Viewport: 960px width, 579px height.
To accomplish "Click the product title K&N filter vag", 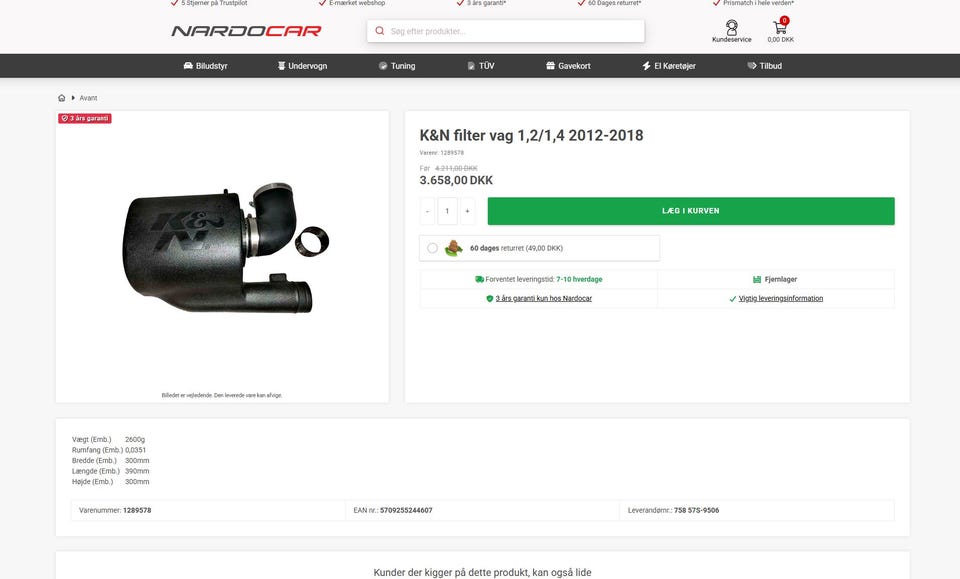I will pyautogui.click(x=531, y=135).
